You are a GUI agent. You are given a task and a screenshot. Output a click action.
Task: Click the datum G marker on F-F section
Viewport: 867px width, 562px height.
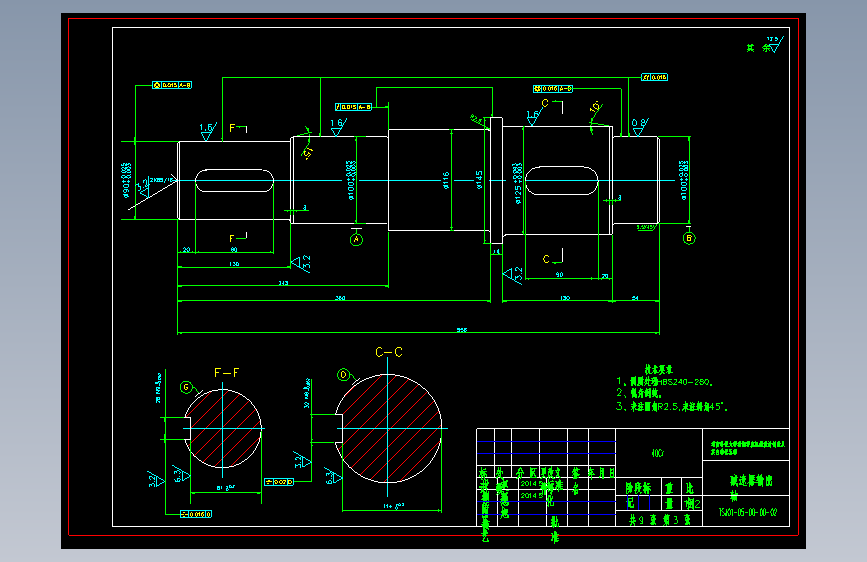point(186,387)
